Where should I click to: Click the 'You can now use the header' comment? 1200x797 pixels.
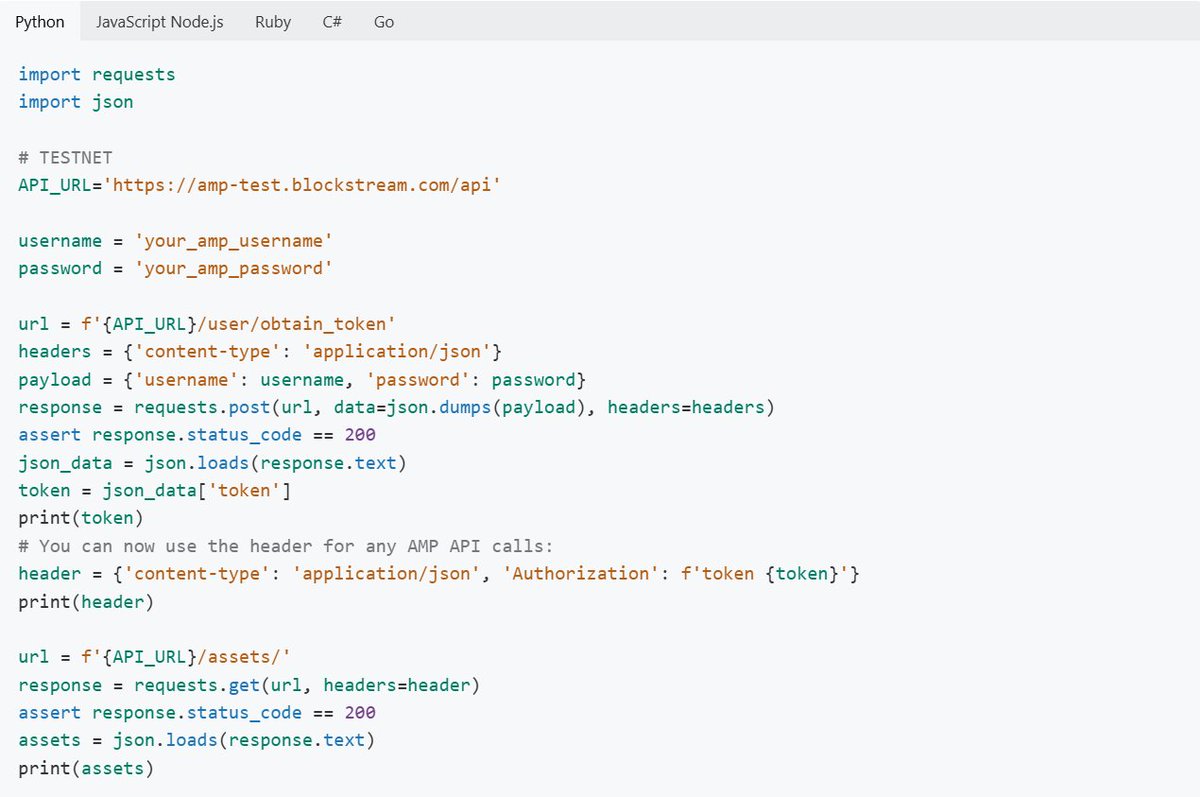(286, 546)
